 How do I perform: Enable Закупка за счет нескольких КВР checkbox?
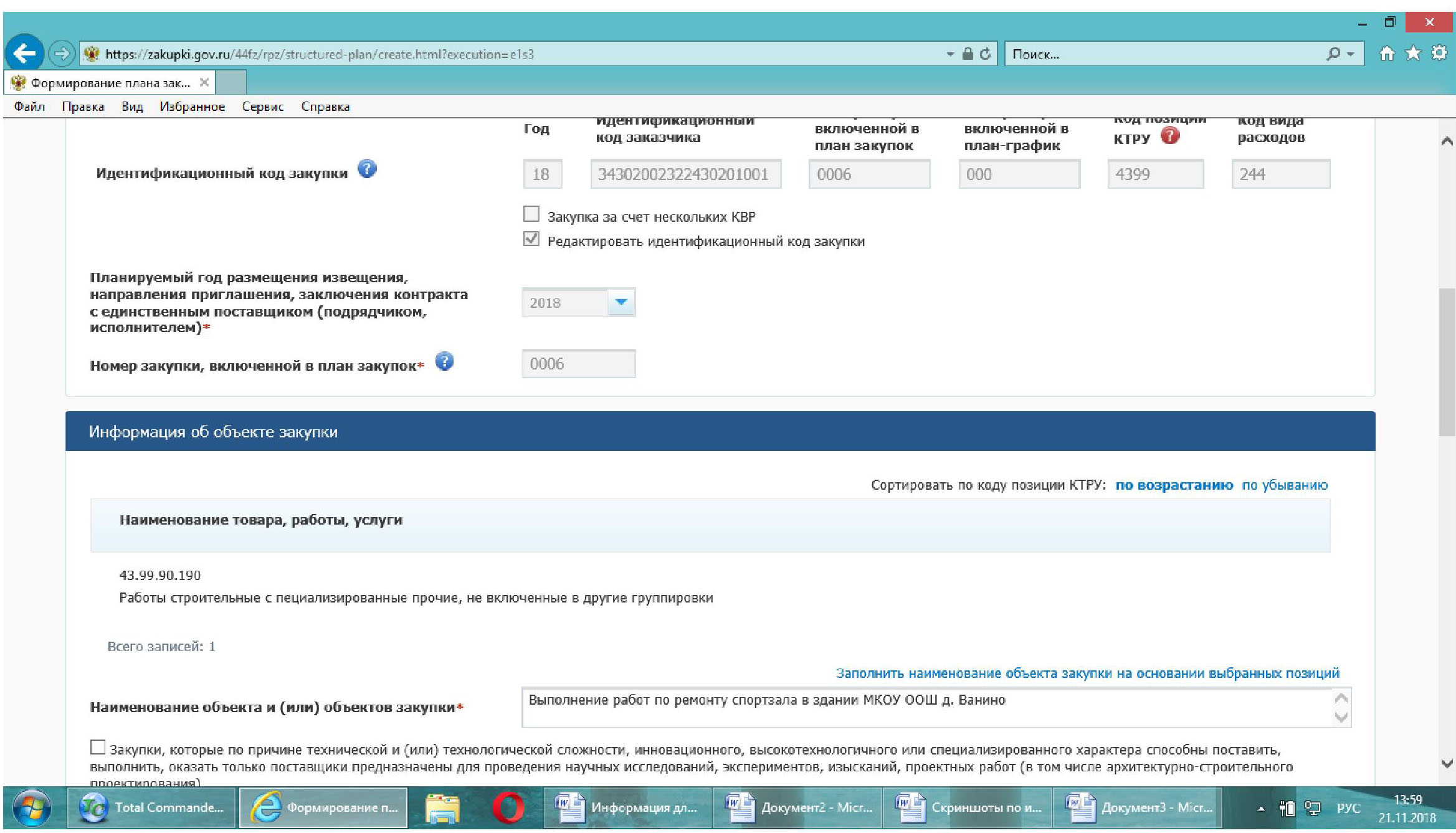point(531,214)
